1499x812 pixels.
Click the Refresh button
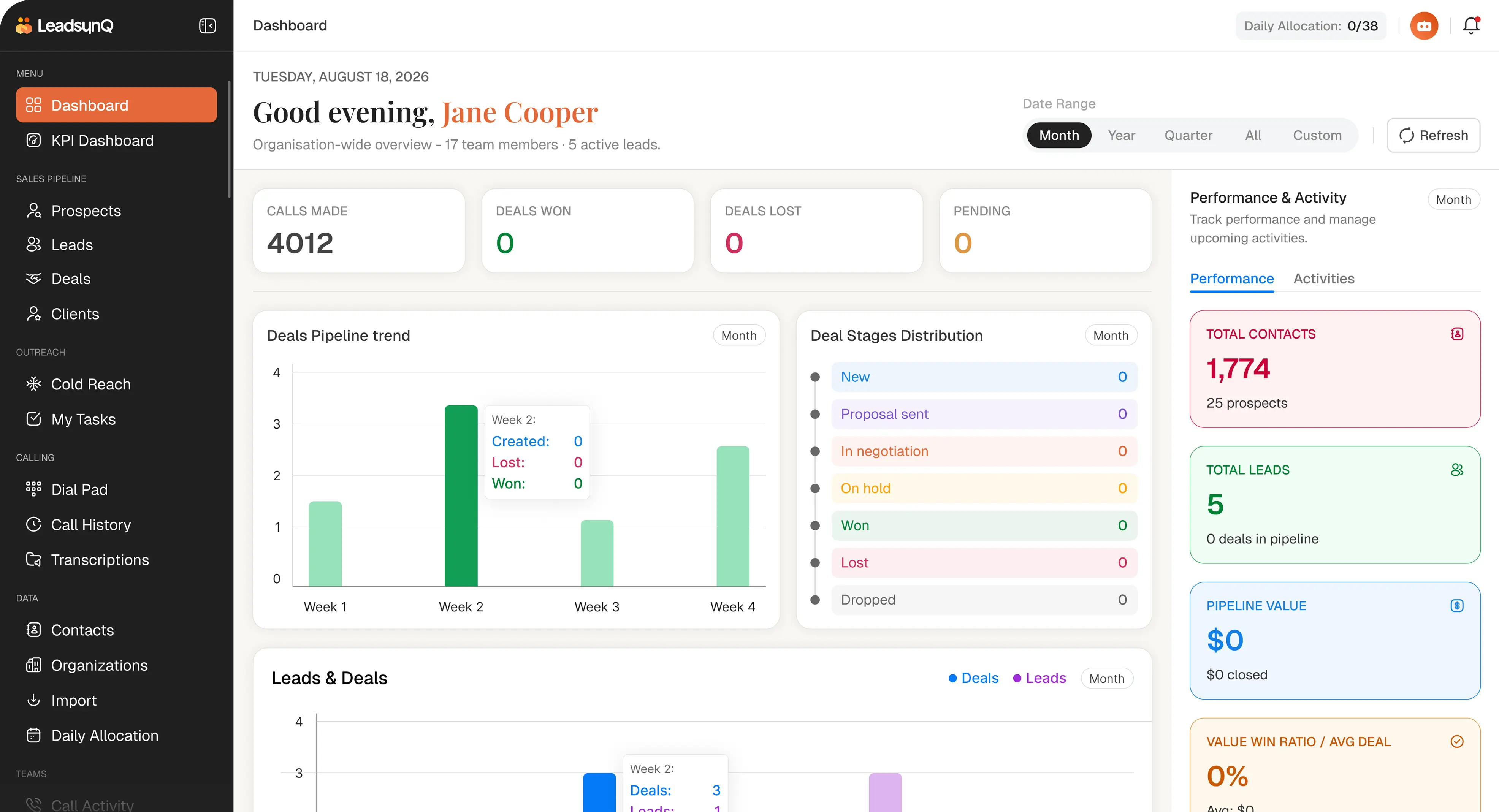[x=1433, y=136]
